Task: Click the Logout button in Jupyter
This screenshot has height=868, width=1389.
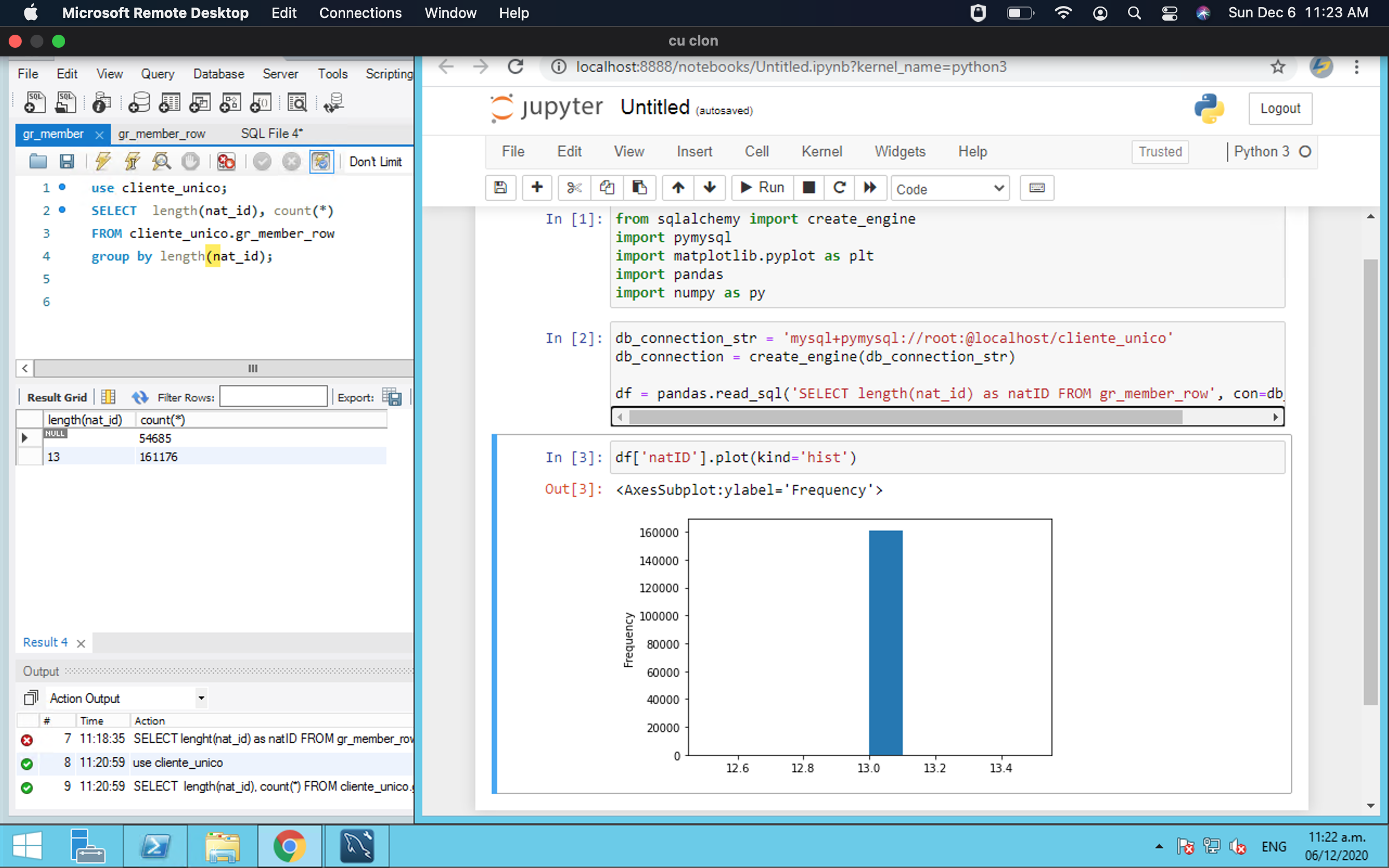Action: [x=1280, y=108]
